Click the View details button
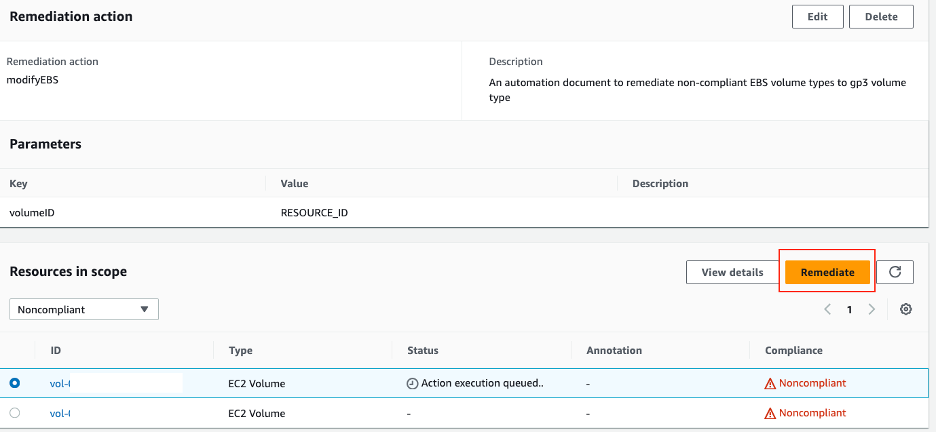 pos(732,272)
